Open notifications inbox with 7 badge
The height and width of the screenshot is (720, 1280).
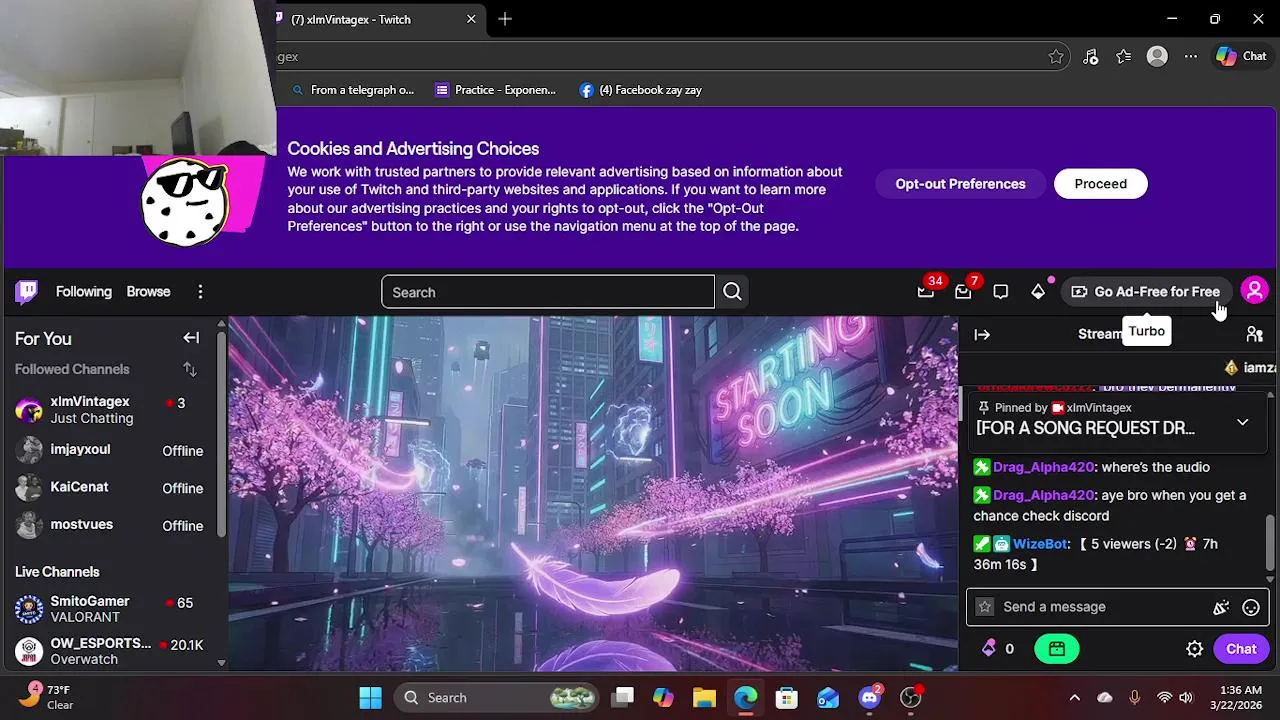(963, 292)
